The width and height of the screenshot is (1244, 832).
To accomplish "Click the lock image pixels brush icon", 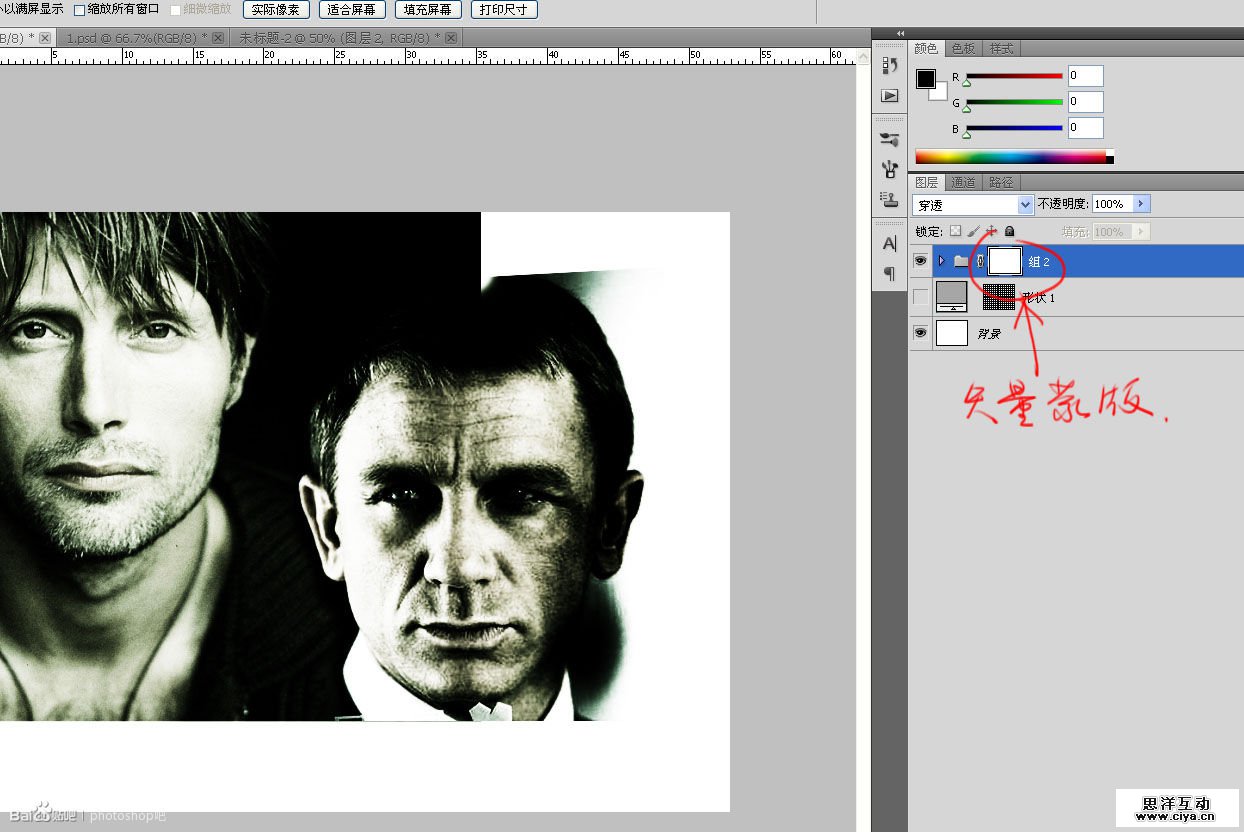I will point(973,231).
